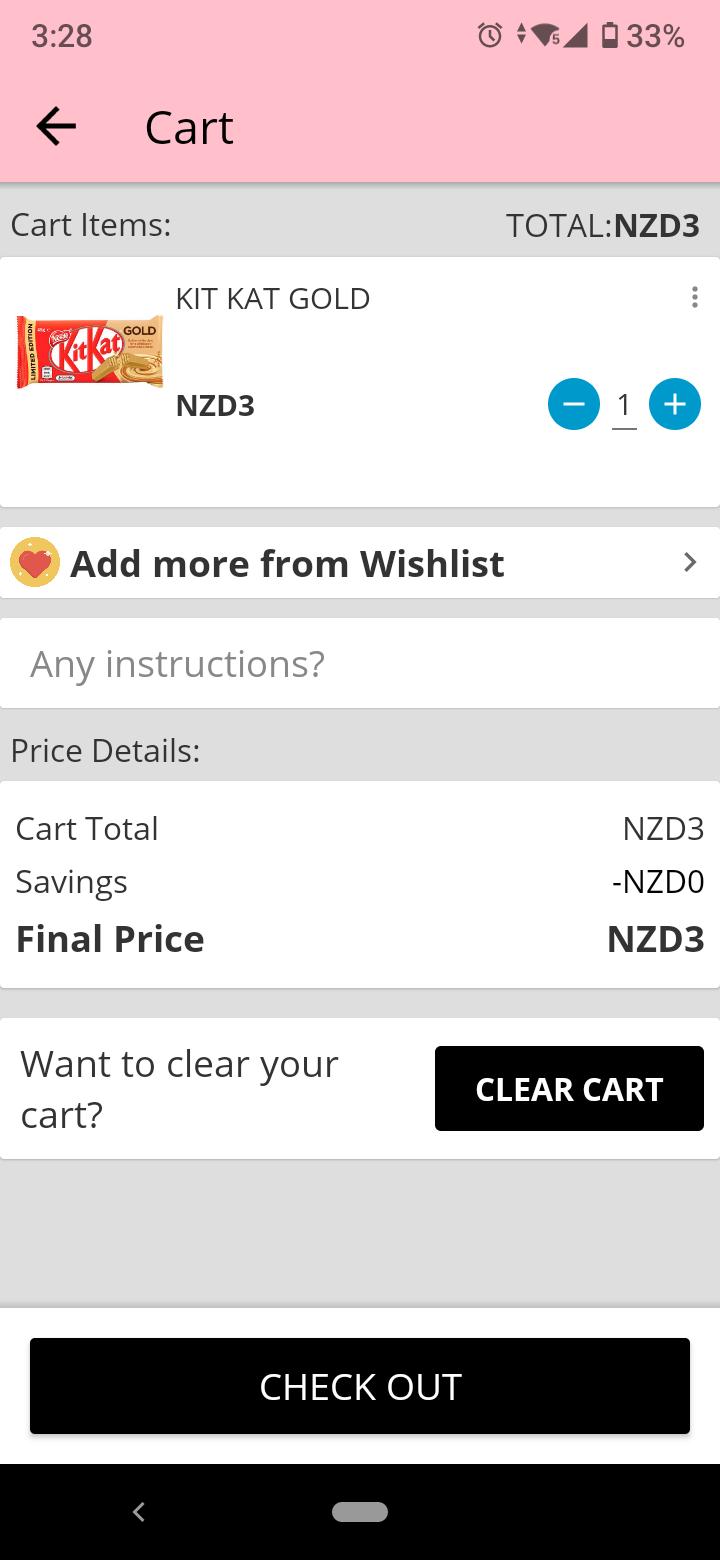Tap the Cart page title

(x=189, y=127)
